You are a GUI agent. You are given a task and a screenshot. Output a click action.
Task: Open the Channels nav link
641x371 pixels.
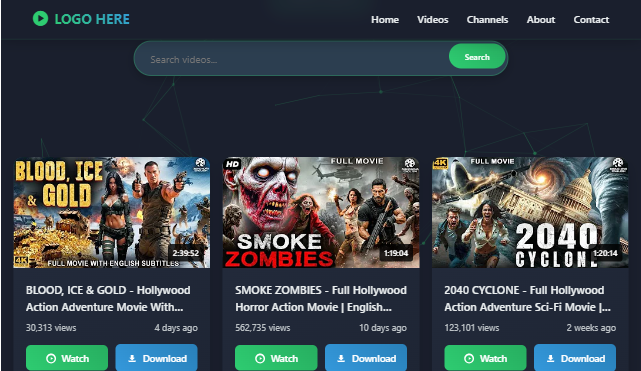pos(487,20)
